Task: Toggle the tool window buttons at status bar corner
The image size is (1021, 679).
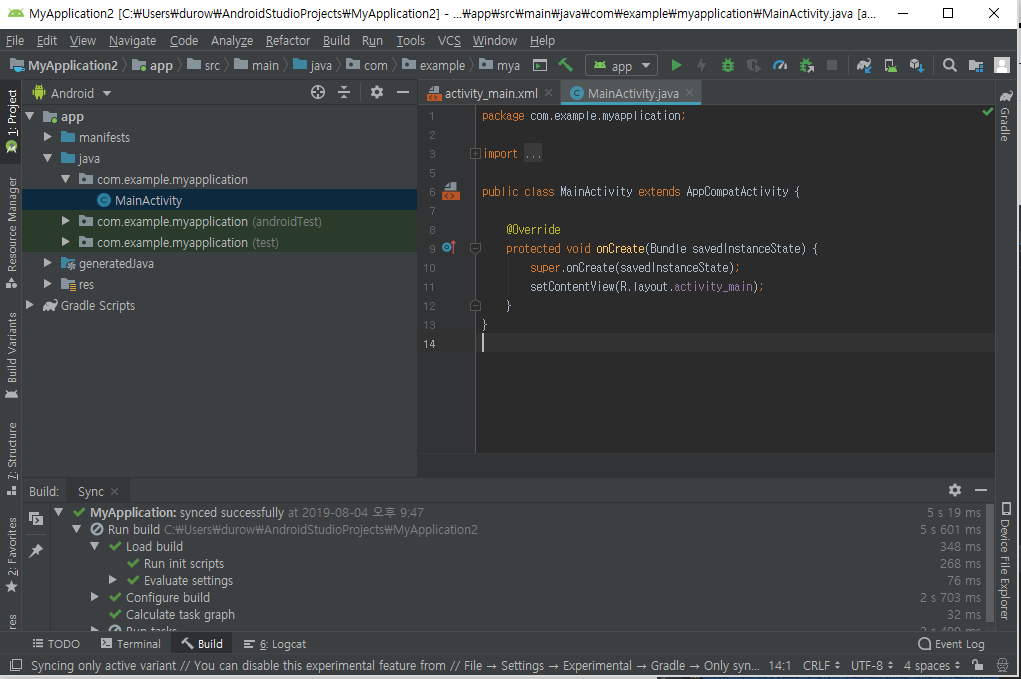Action: tap(16, 665)
